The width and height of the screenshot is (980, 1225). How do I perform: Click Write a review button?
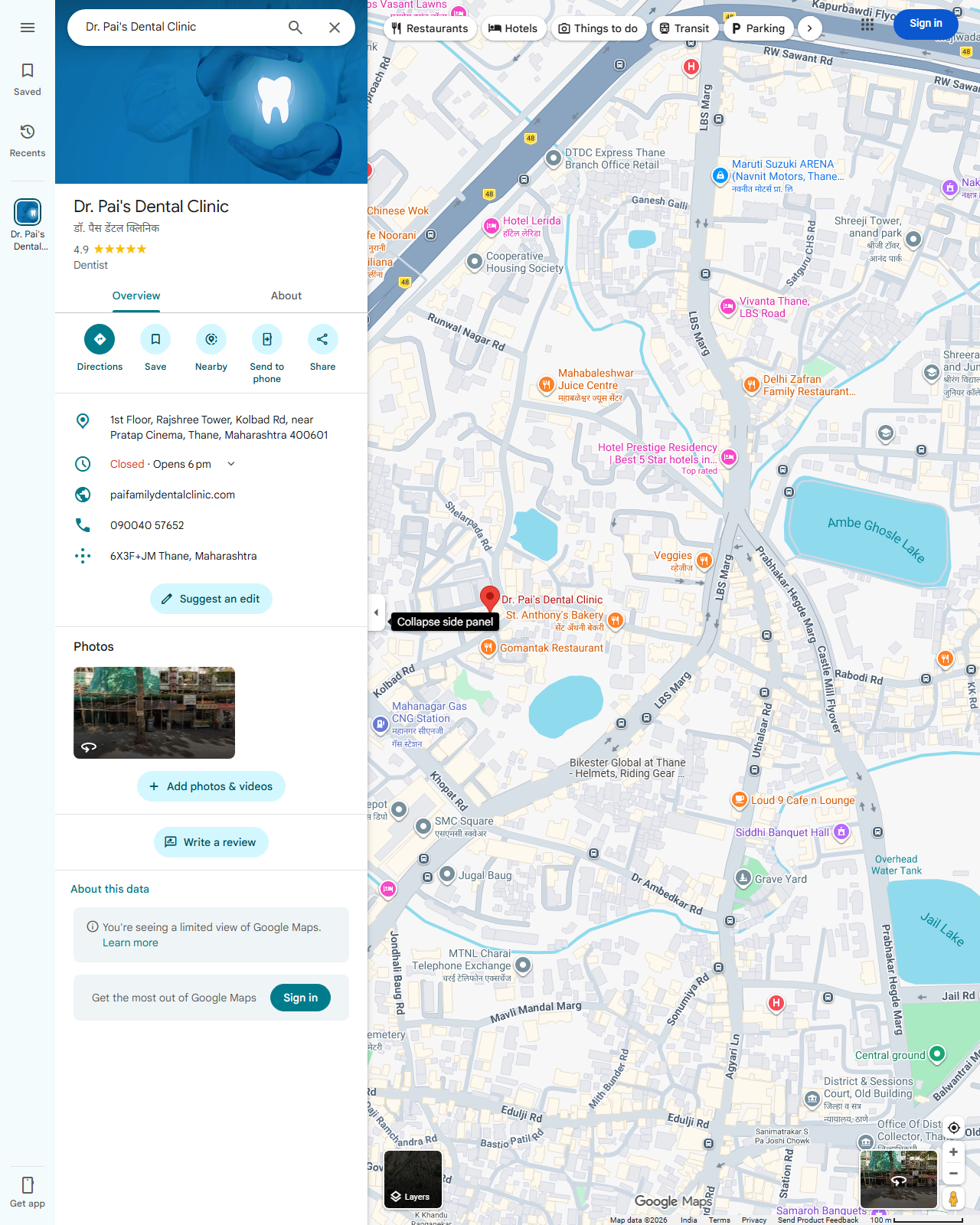tap(211, 842)
